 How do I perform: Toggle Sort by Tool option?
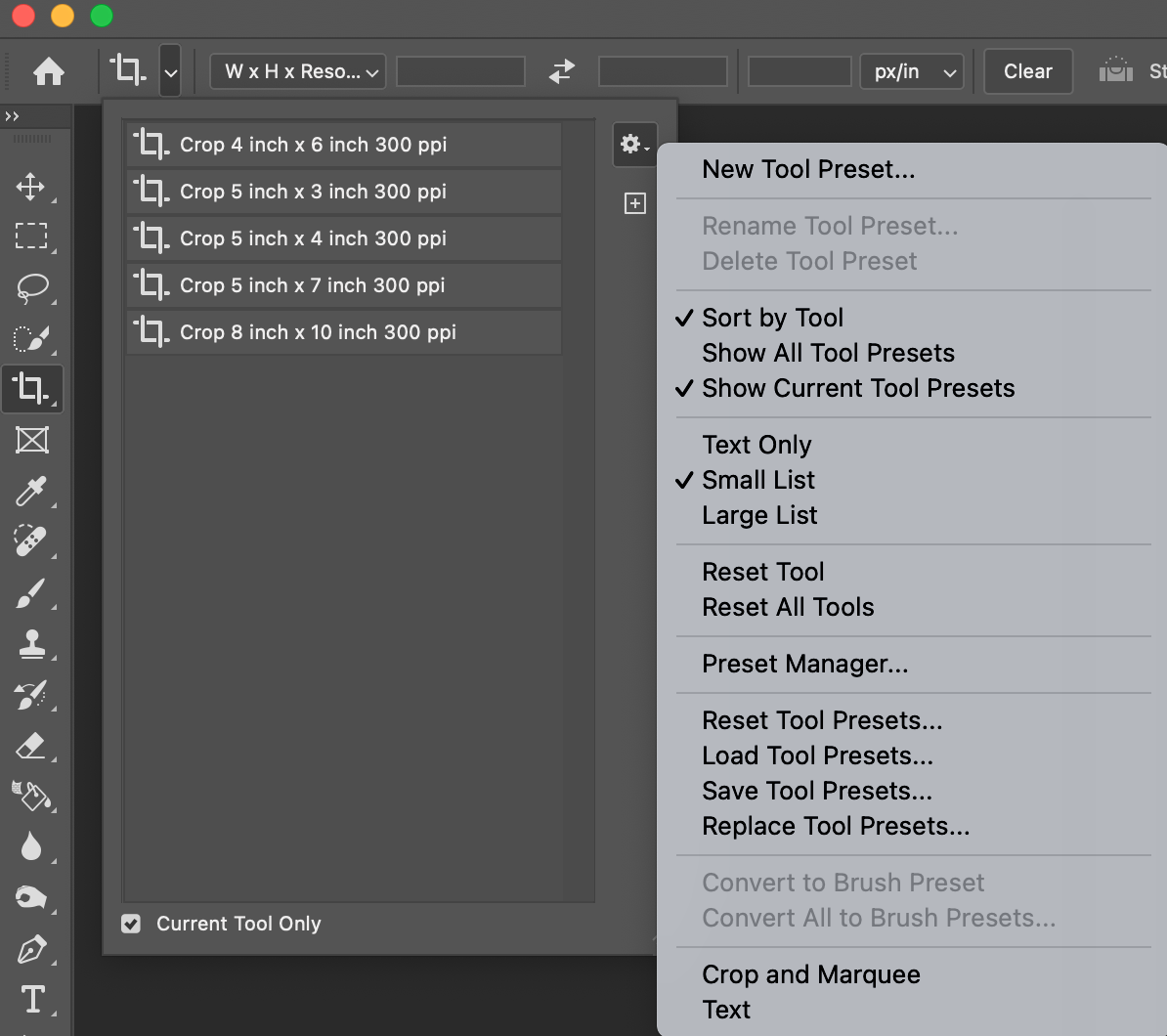(772, 318)
